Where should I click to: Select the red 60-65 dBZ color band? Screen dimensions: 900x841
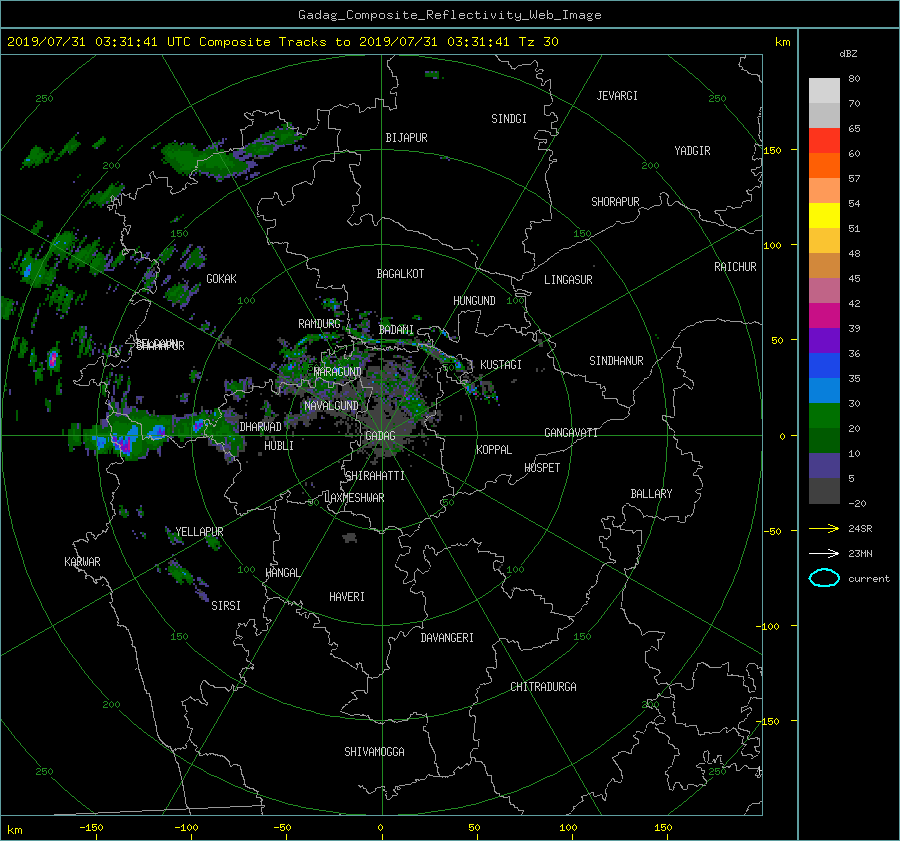824,141
